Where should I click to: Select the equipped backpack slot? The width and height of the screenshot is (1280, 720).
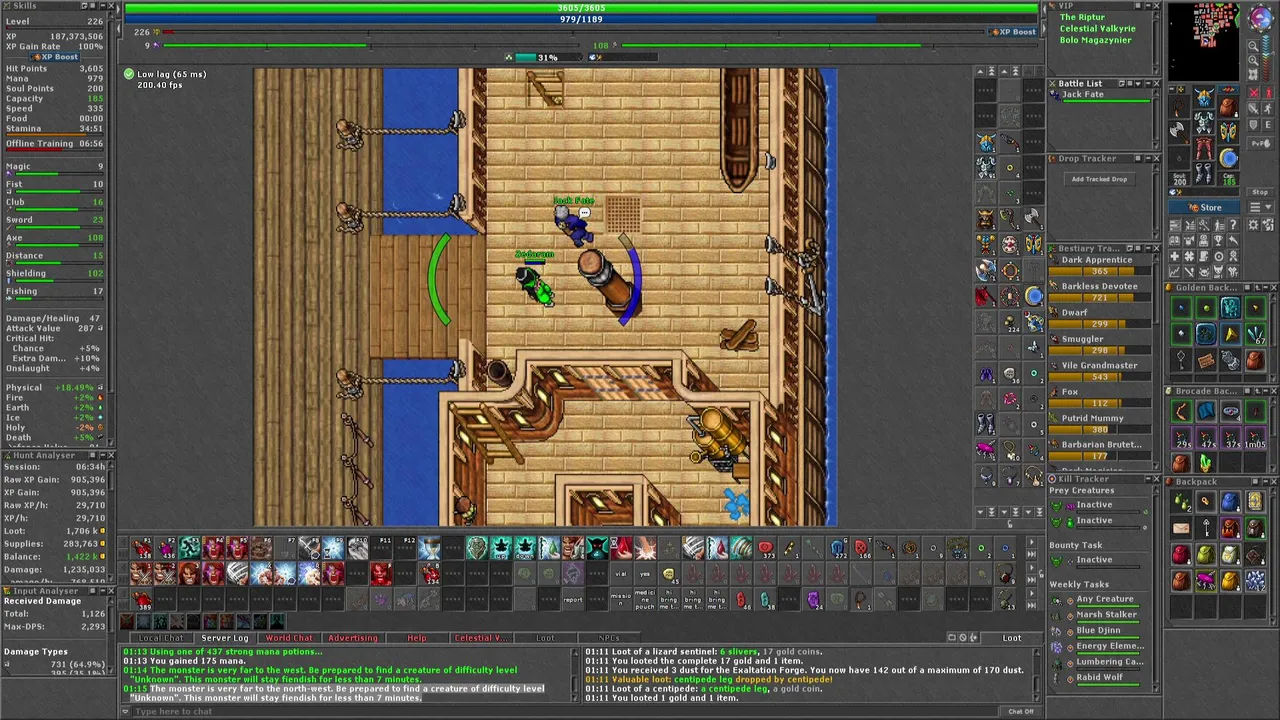click(x=1229, y=107)
